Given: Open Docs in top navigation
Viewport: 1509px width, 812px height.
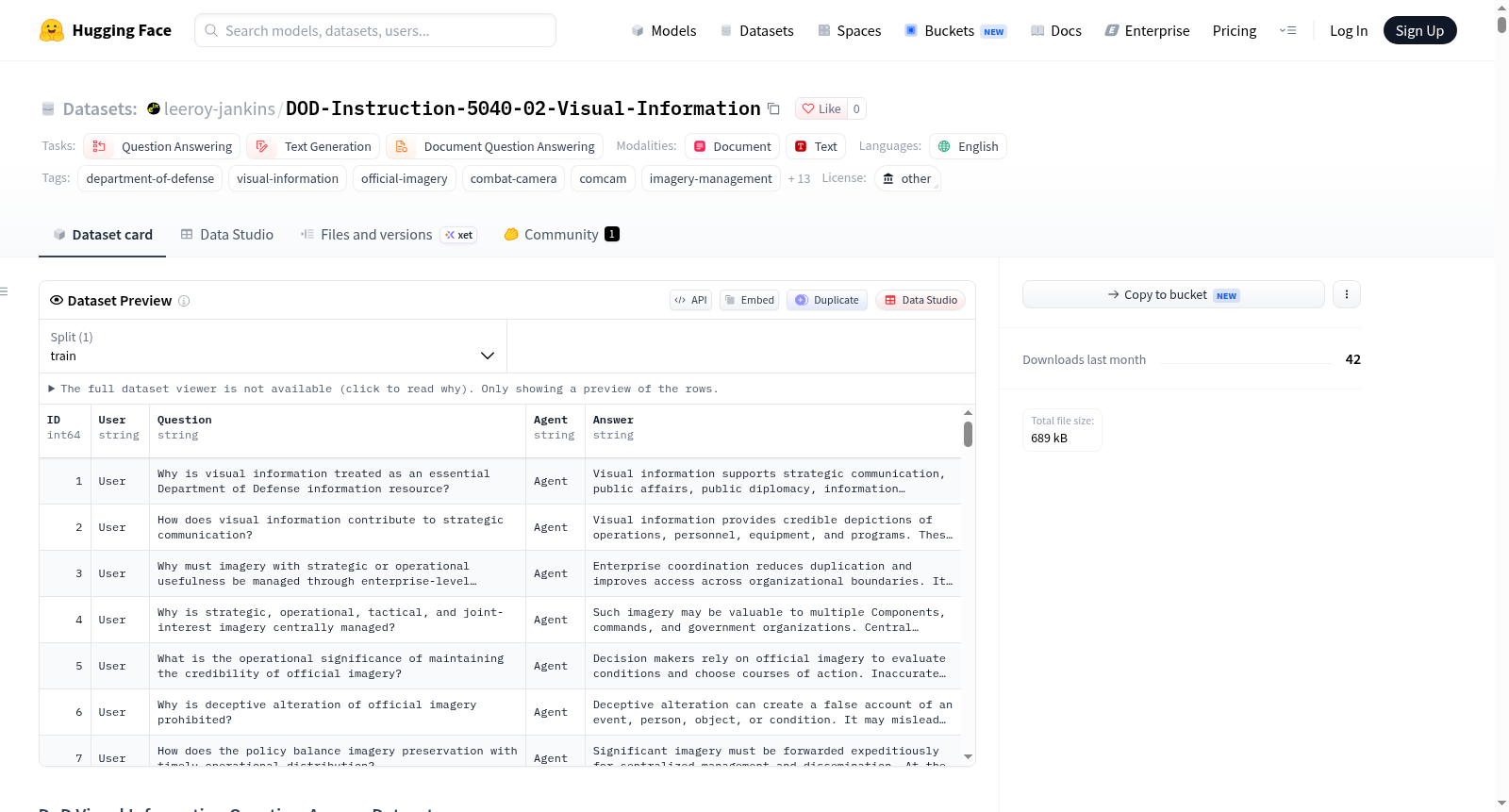Looking at the screenshot, I should click(1056, 30).
